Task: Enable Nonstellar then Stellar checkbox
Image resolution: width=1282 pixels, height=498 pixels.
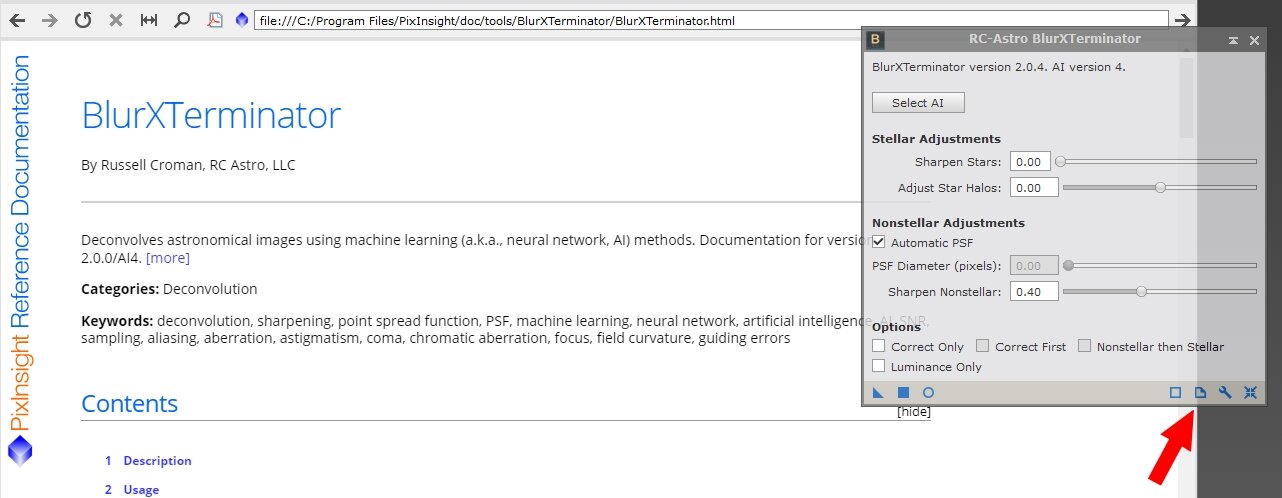Action: tap(1085, 346)
